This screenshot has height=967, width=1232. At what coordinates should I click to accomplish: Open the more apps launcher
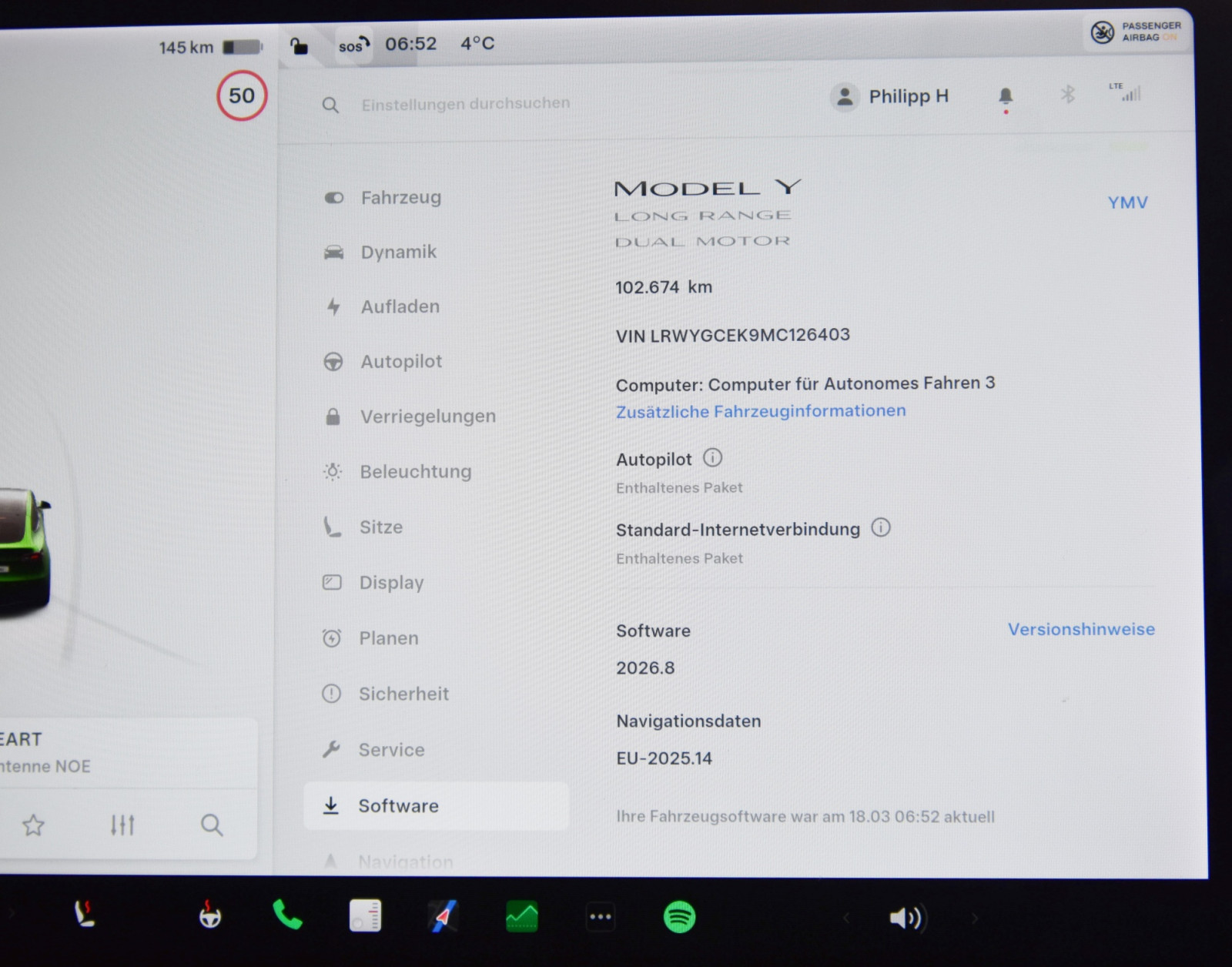pyautogui.click(x=600, y=917)
